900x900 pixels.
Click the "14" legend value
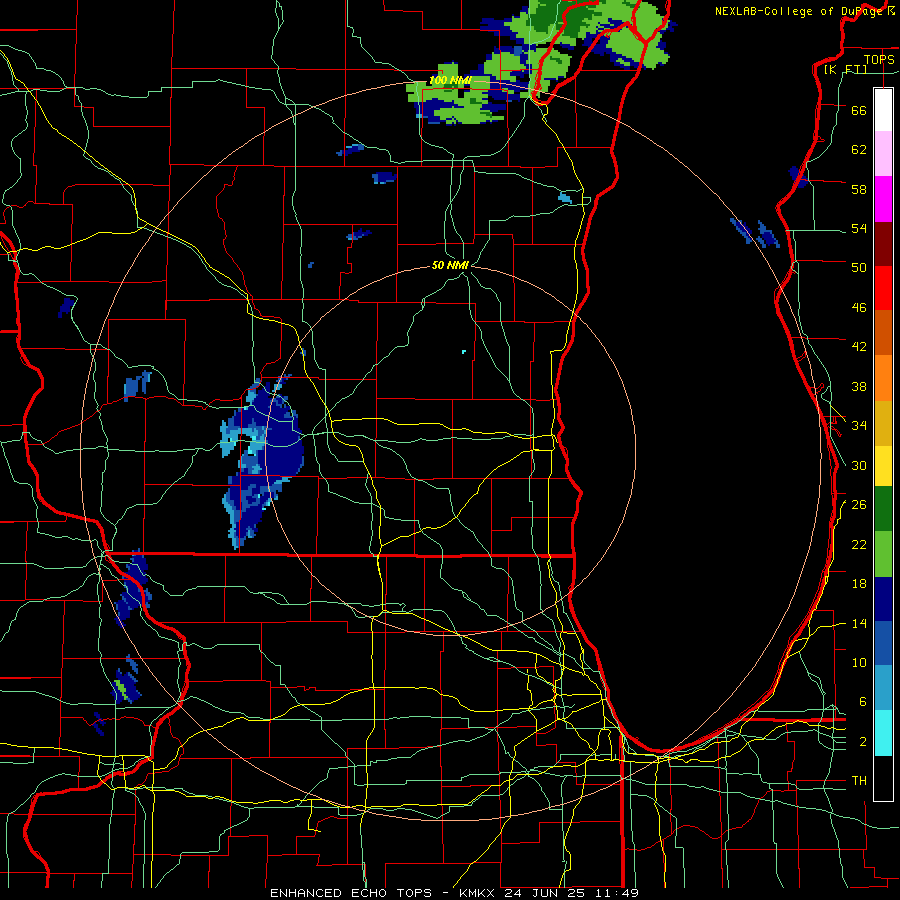coord(859,624)
